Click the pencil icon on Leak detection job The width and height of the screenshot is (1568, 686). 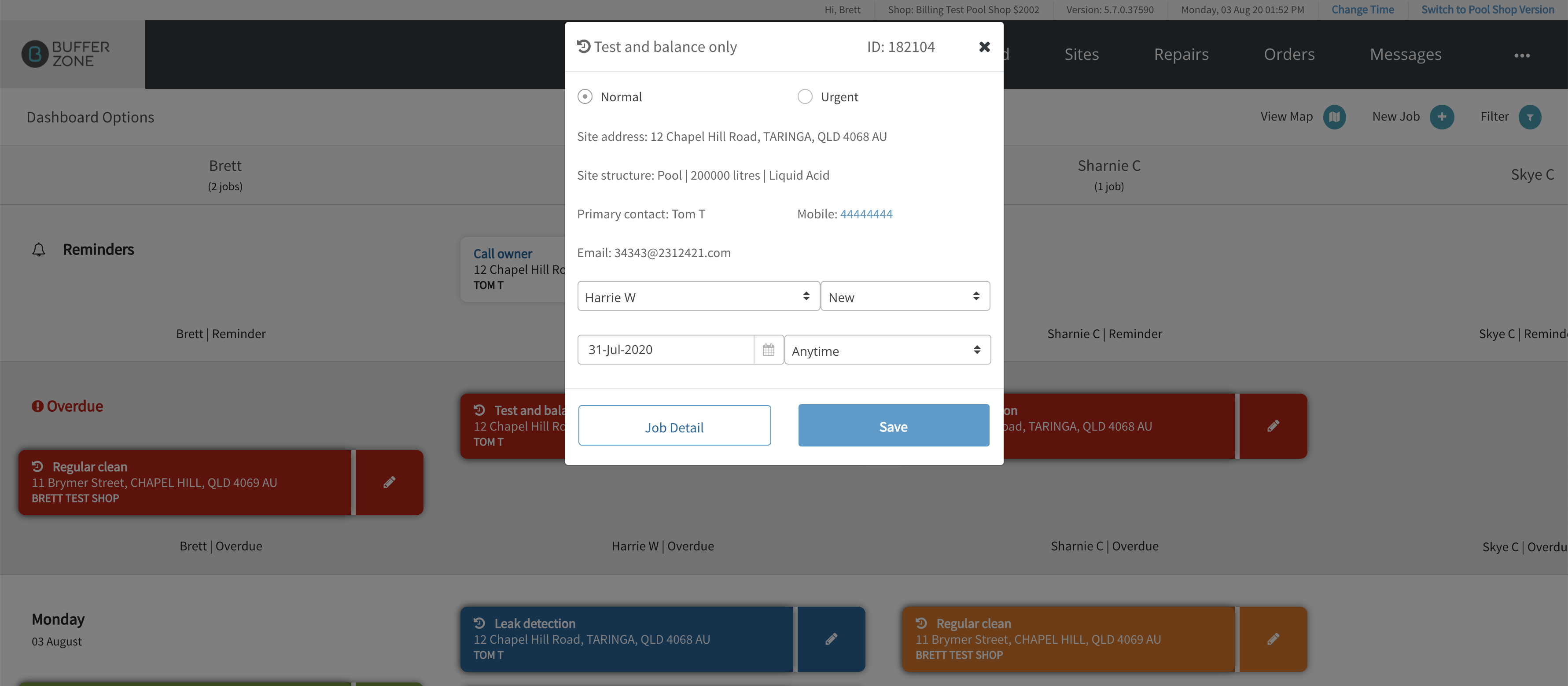click(831, 638)
